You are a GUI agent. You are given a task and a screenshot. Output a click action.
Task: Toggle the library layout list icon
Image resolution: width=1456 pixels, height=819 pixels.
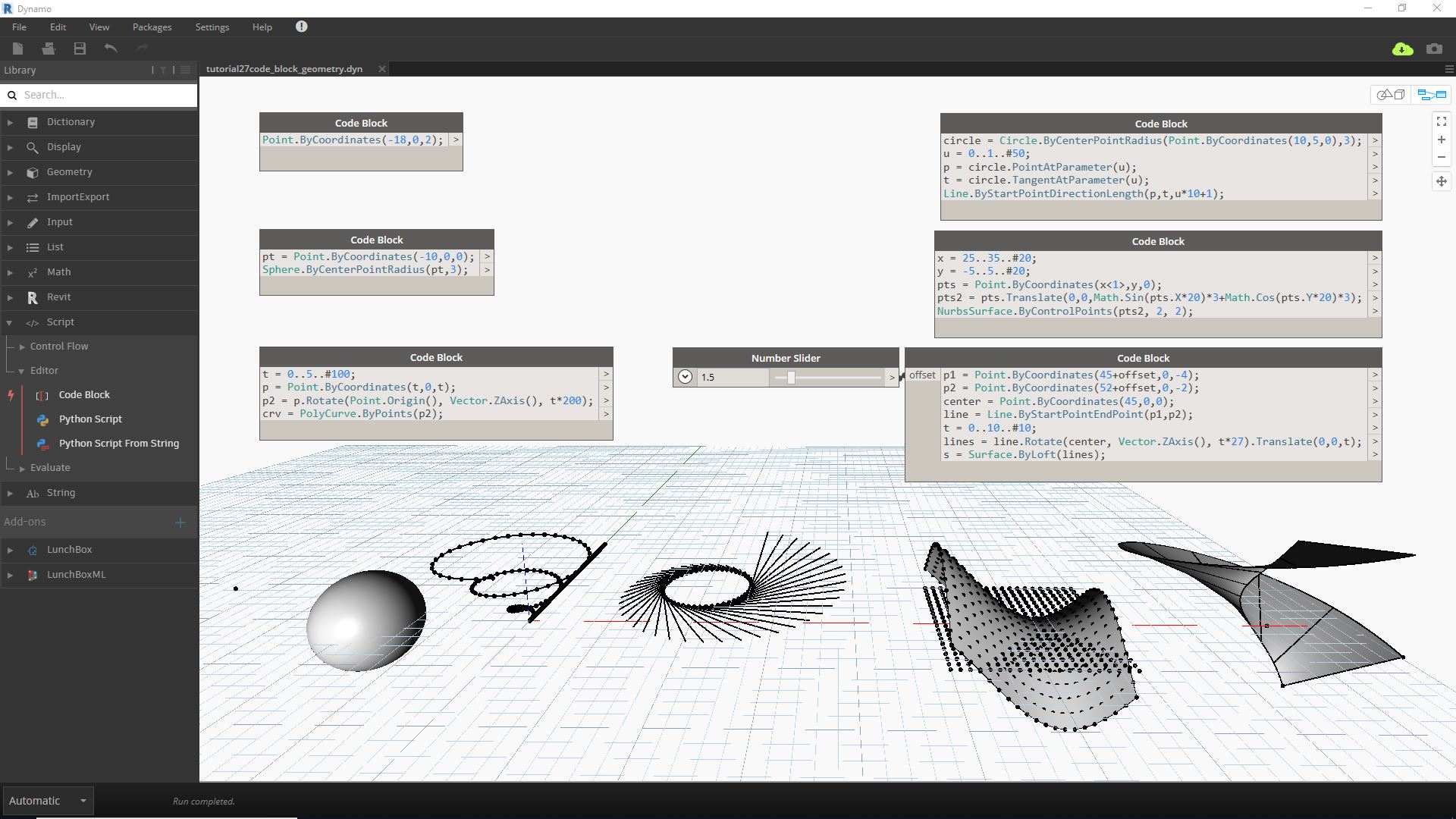185,70
